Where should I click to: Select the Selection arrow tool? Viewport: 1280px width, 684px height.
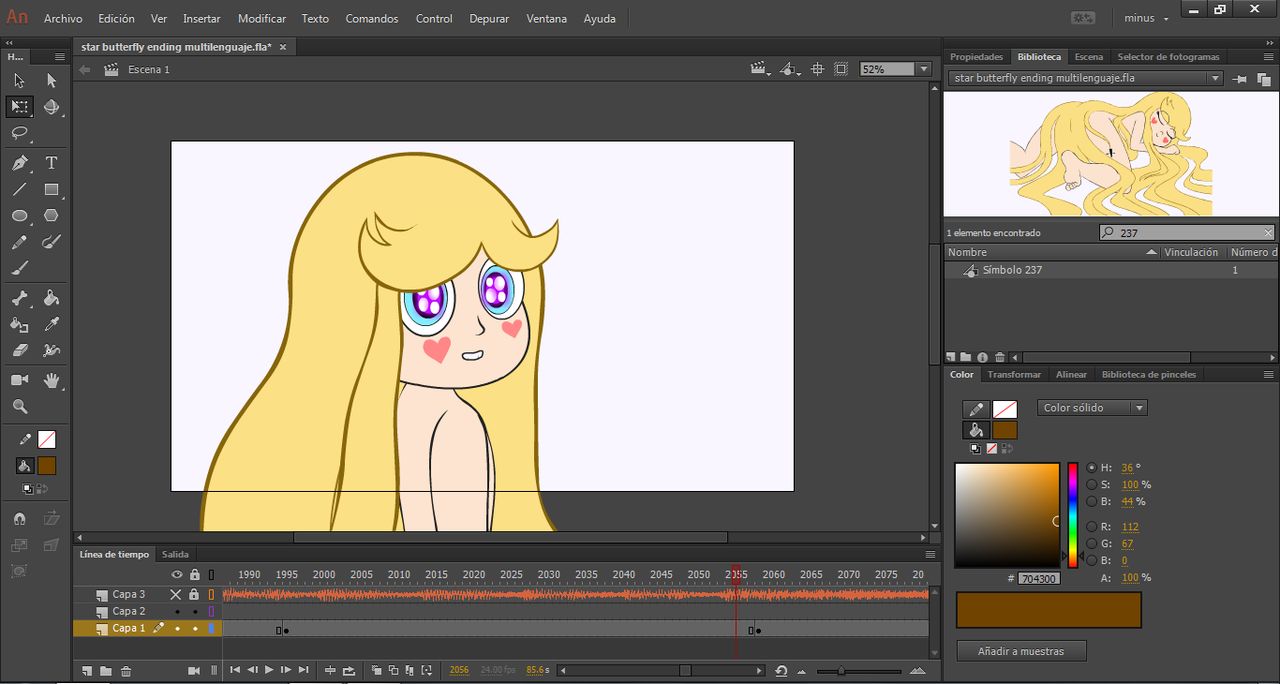point(19,80)
